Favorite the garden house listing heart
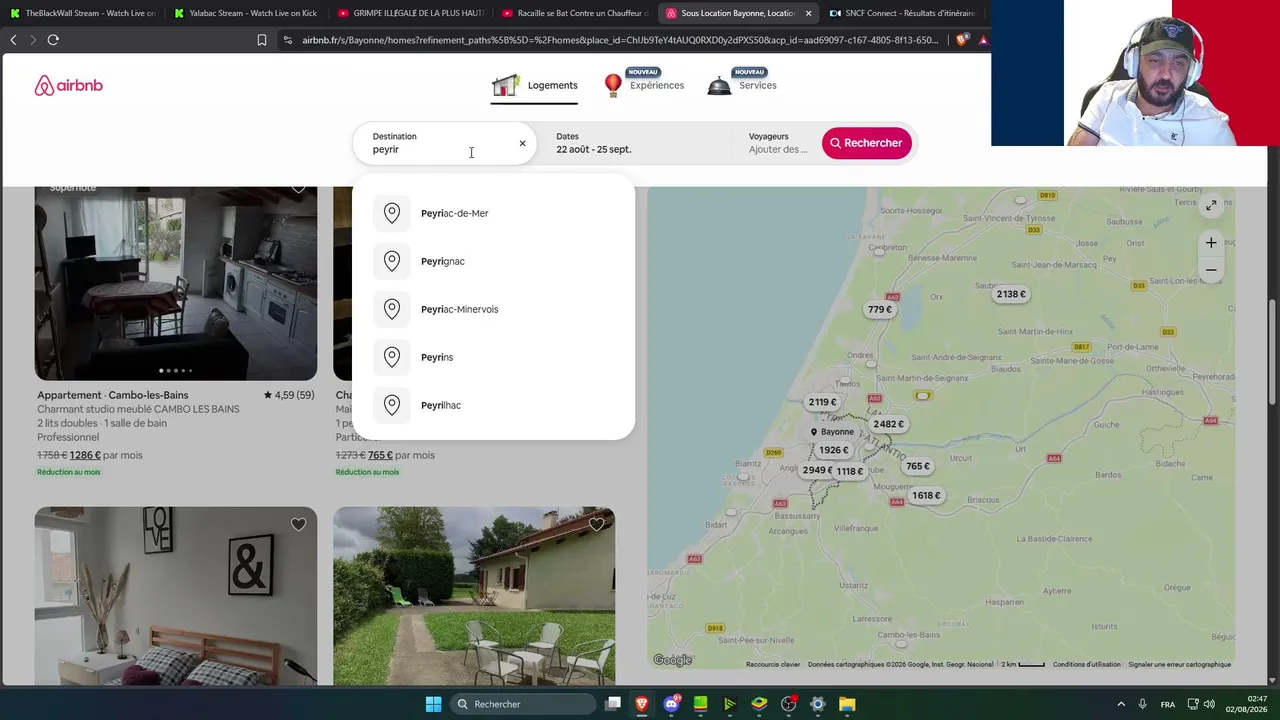Viewport: 1280px width, 720px height. (x=597, y=524)
